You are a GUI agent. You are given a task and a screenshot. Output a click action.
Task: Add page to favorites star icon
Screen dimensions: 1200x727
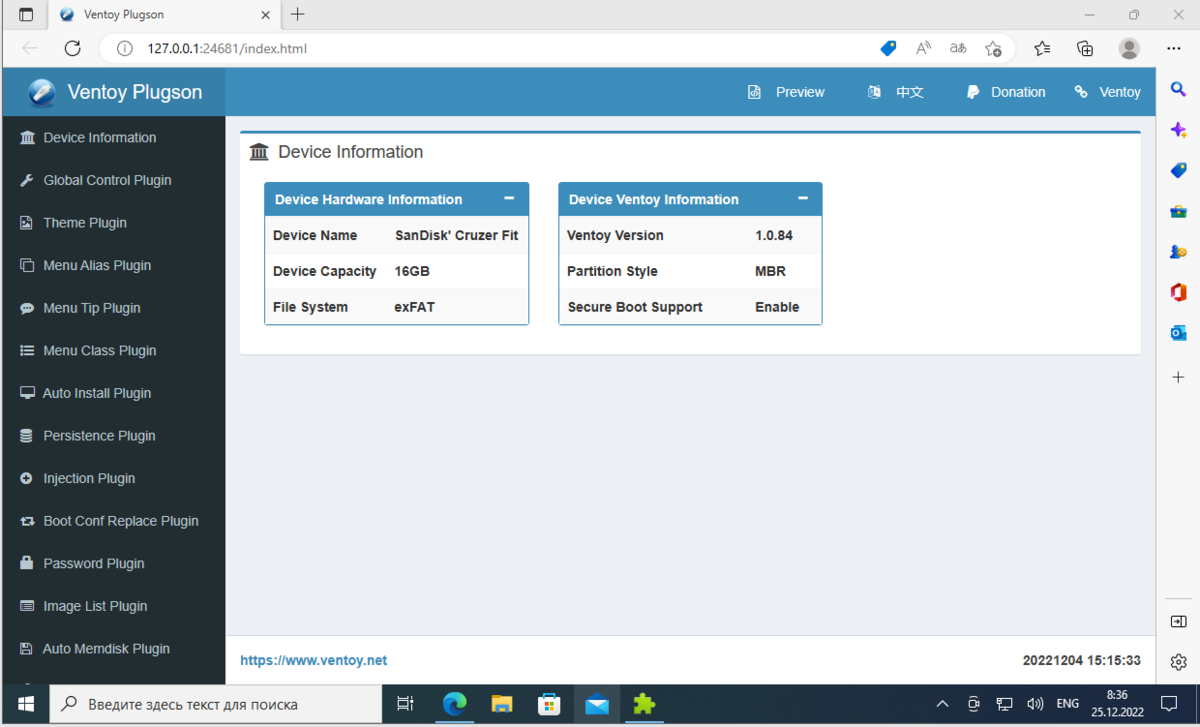point(993,48)
